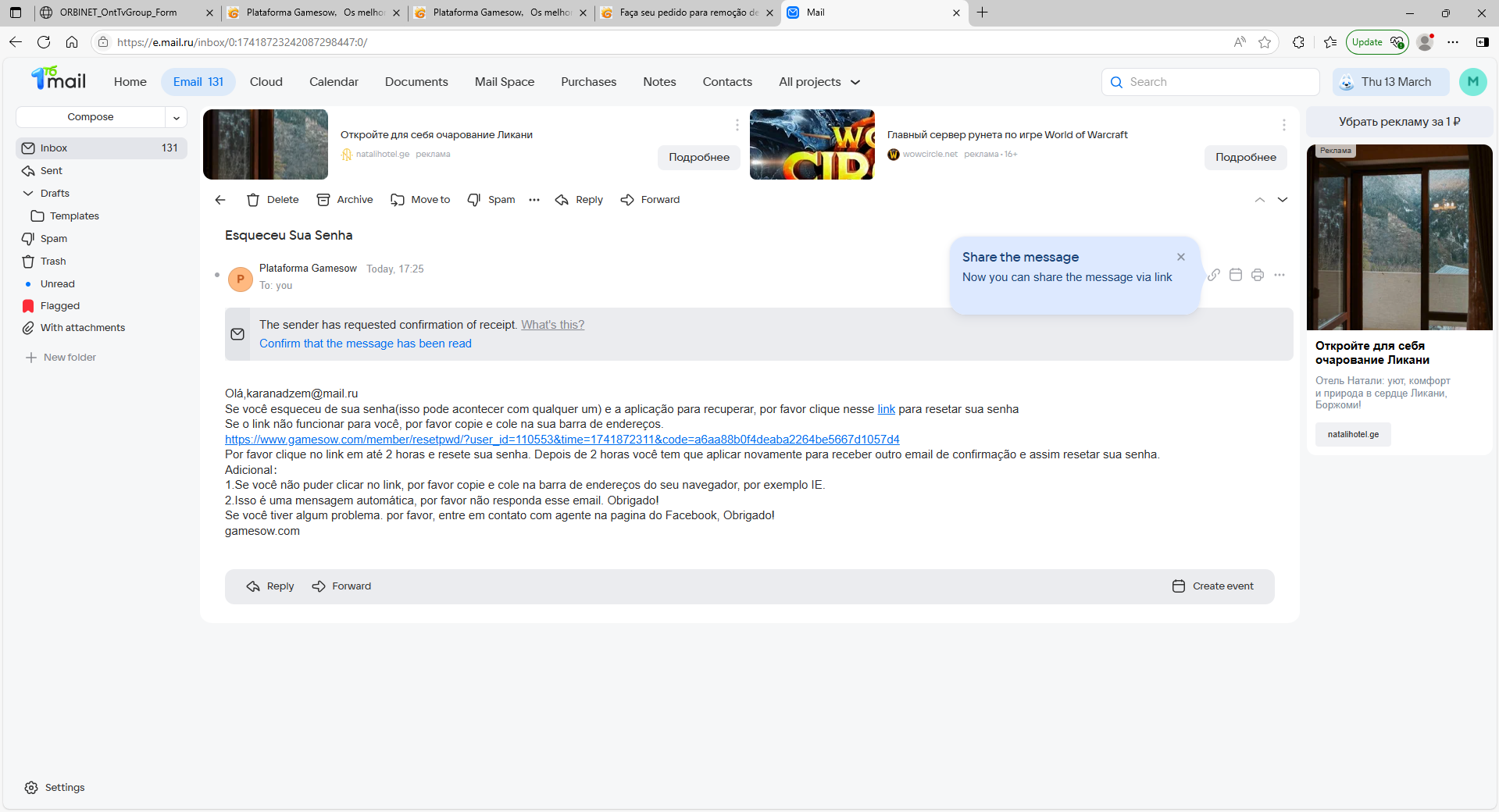Click the inline 'link' hyperlink in message

[x=886, y=409]
